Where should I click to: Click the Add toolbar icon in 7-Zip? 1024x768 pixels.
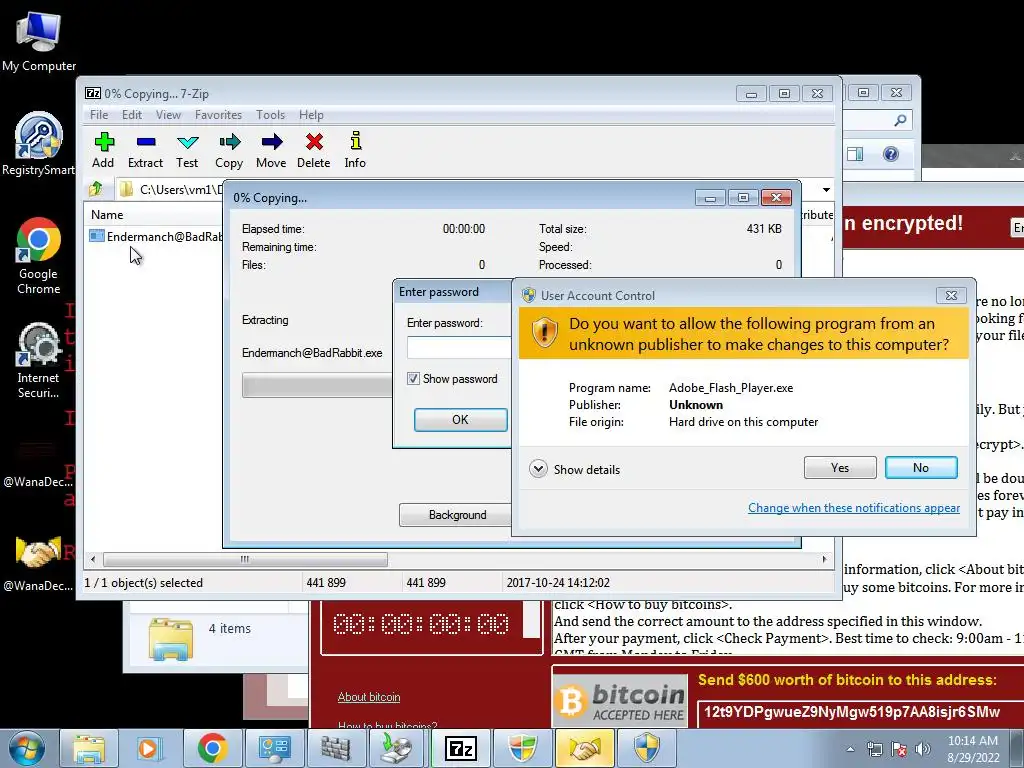point(103,150)
